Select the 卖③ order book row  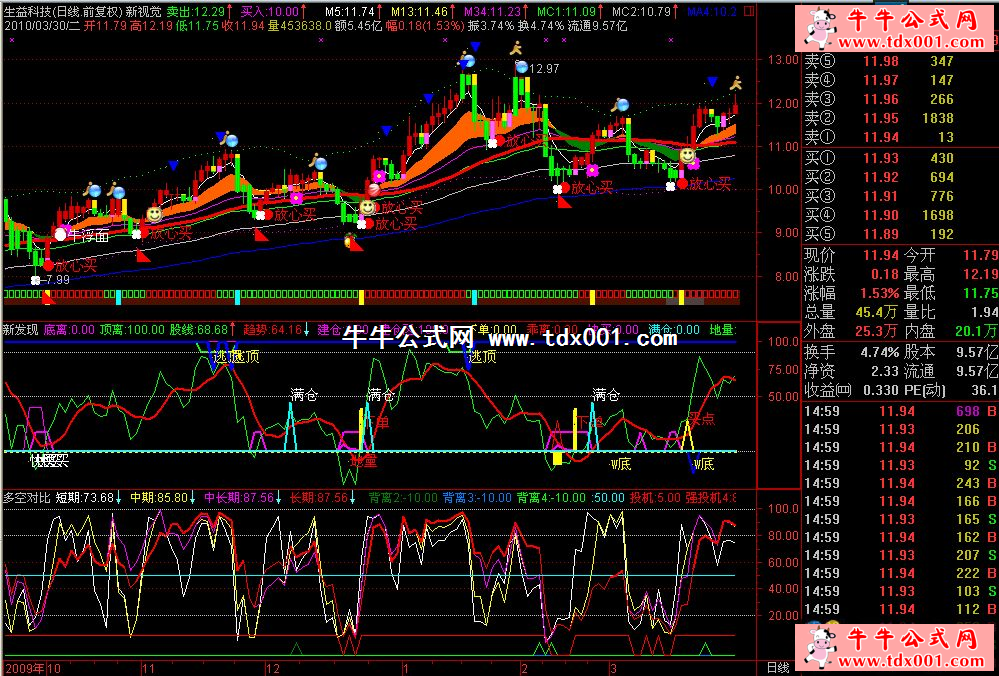898,99
